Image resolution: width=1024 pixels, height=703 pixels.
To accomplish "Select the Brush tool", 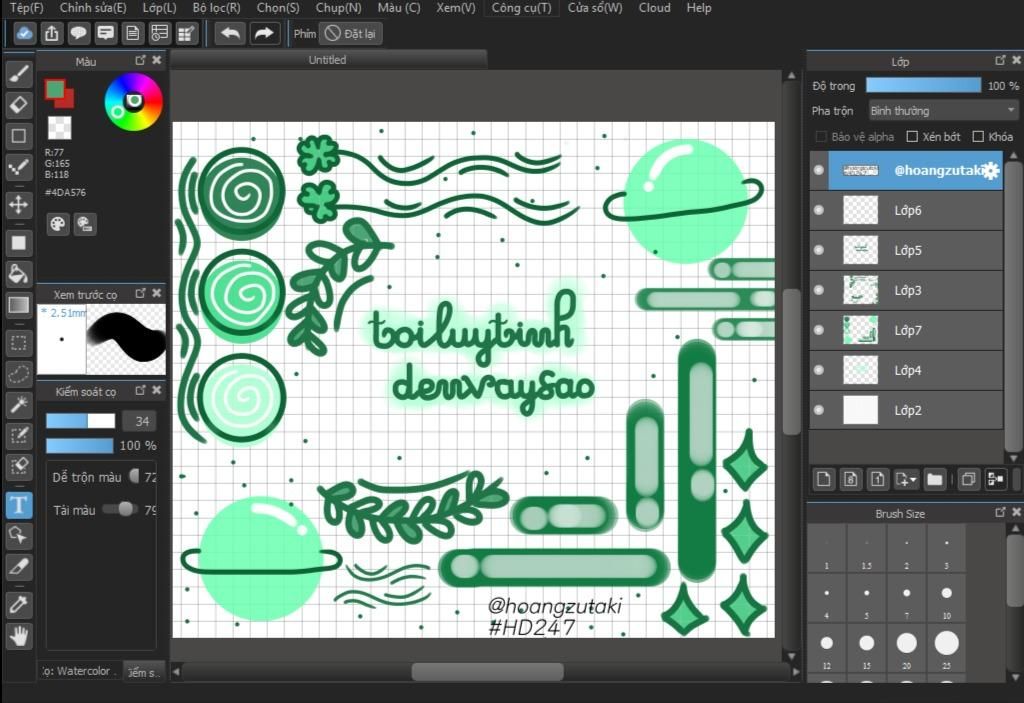I will [18, 74].
